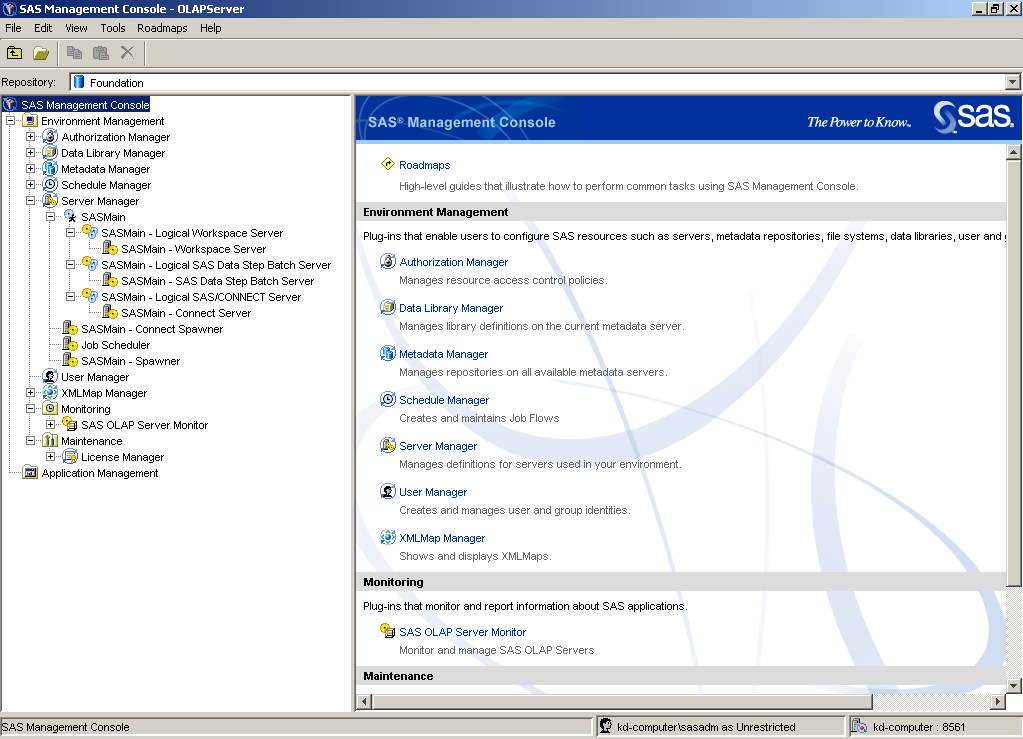Image resolution: width=1023 pixels, height=739 pixels.
Task: Click the Up One Level toolbar icon
Action: [14, 53]
